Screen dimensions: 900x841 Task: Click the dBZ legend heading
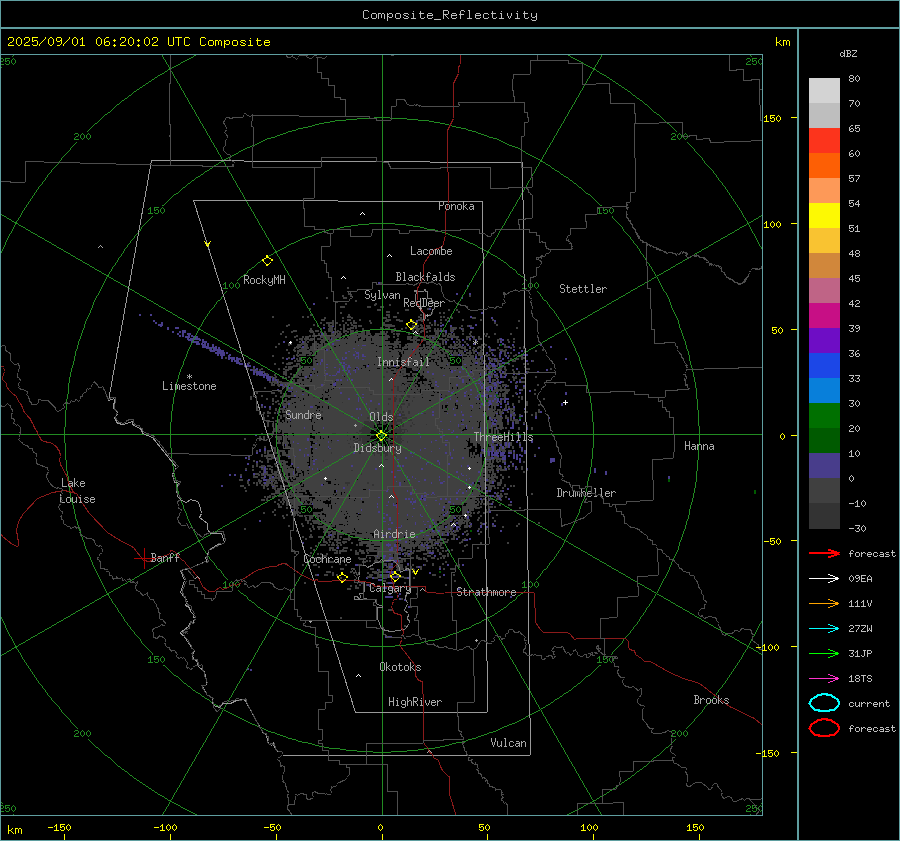[848, 53]
